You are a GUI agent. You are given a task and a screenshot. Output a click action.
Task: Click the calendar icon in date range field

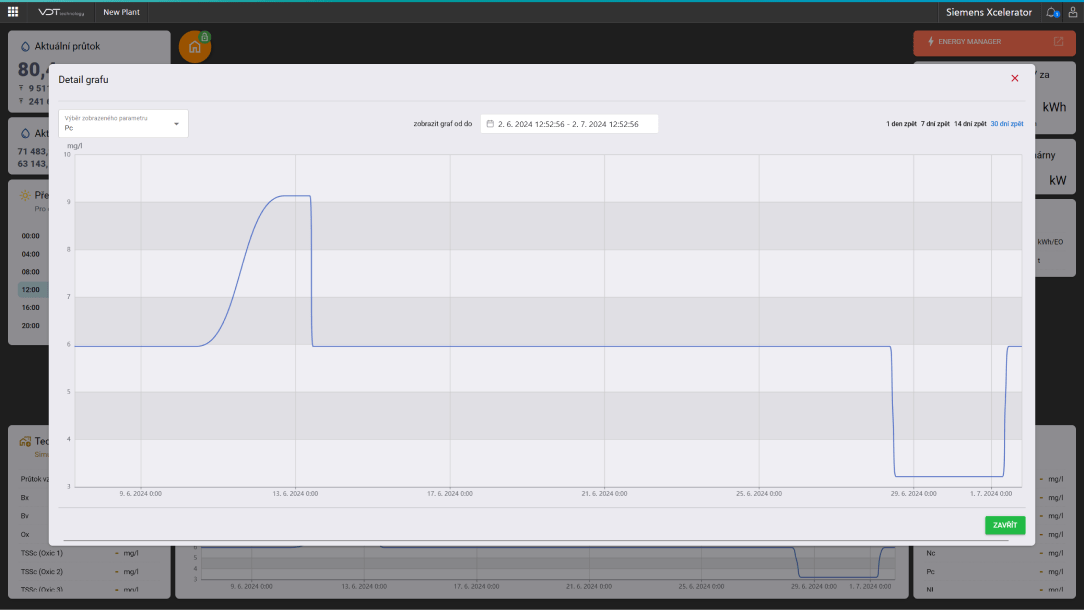click(x=490, y=124)
